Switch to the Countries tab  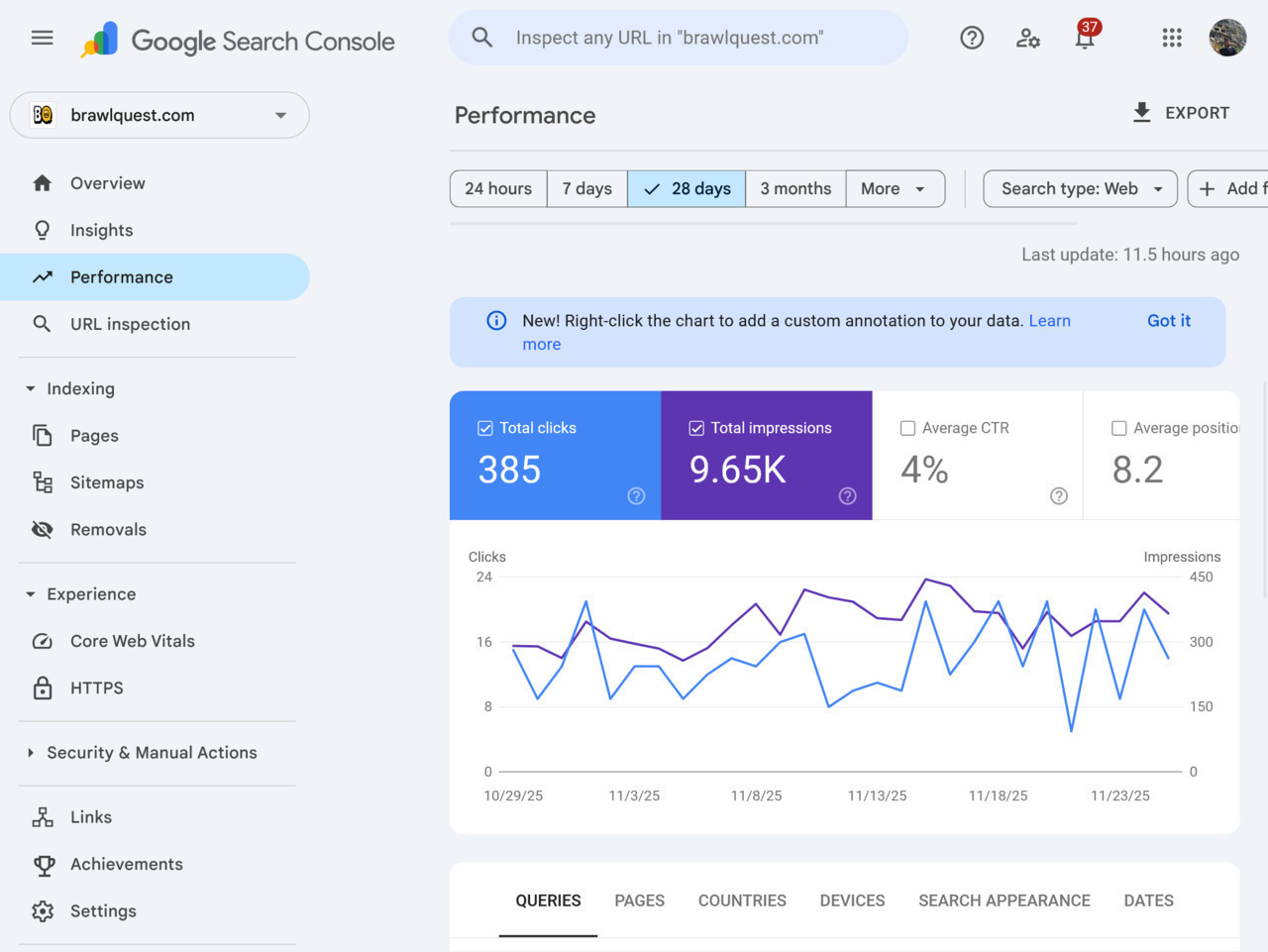742,900
